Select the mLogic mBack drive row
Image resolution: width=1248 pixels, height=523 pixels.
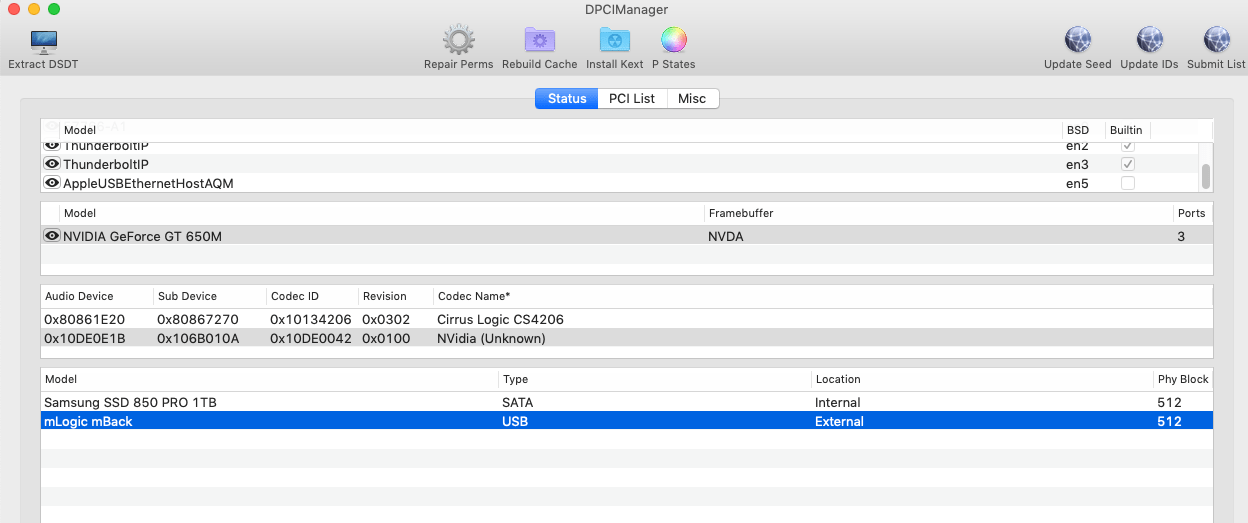pyautogui.click(x=627, y=421)
